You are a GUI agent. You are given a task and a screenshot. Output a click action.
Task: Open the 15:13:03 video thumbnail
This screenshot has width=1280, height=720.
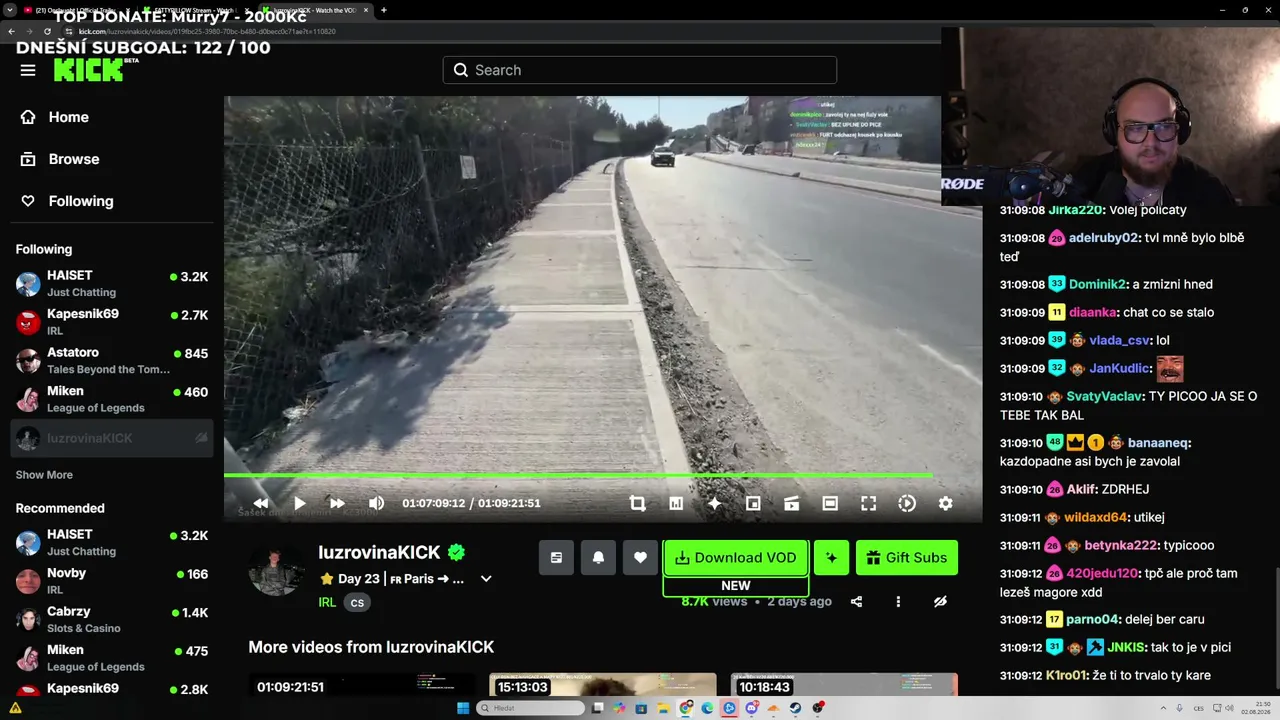point(603,684)
